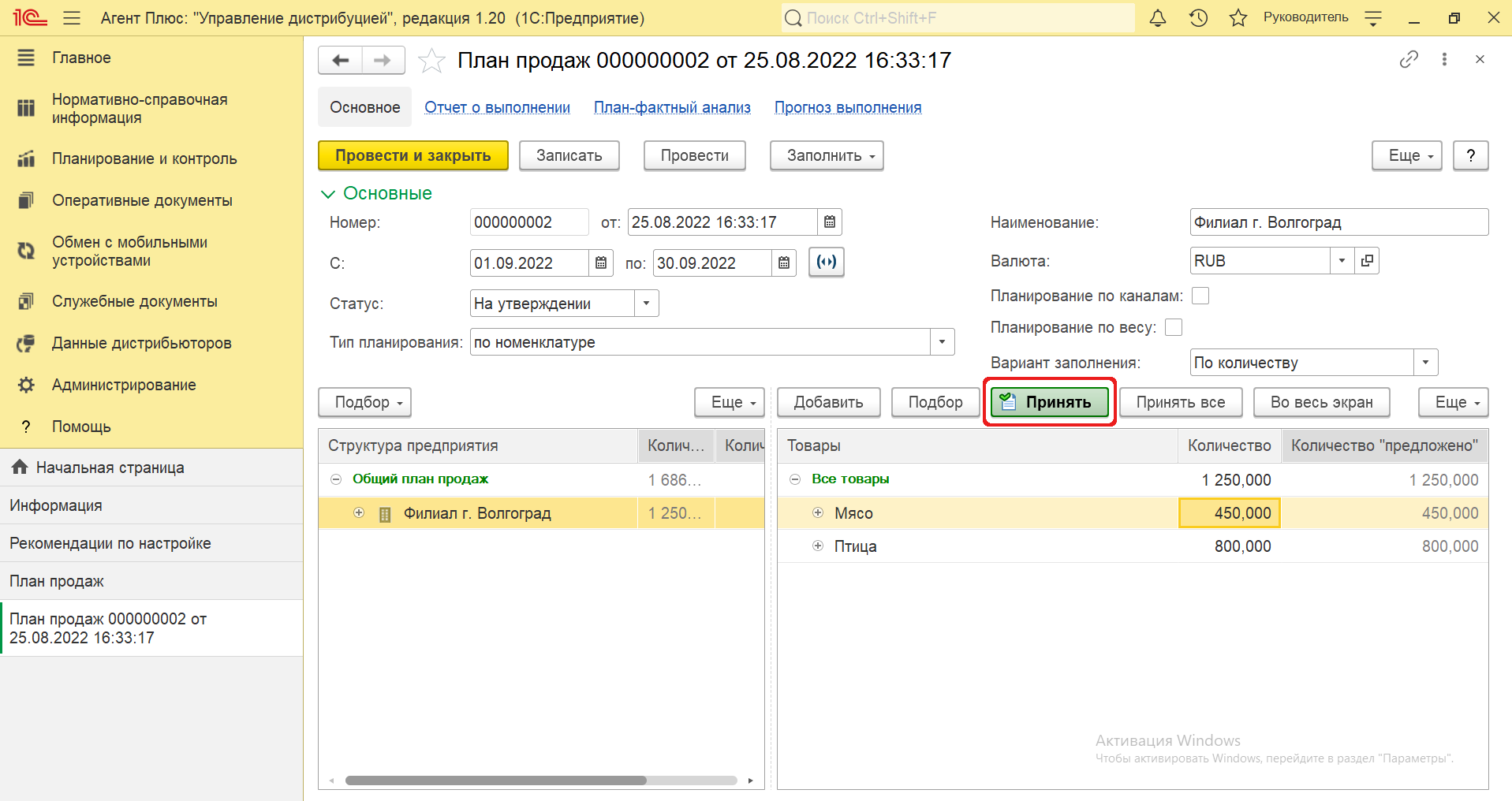Image resolution: width=1512 pixels, height=801 pixels.
Task: Click the open Валюта record icon
Action: pos(1367,261)
